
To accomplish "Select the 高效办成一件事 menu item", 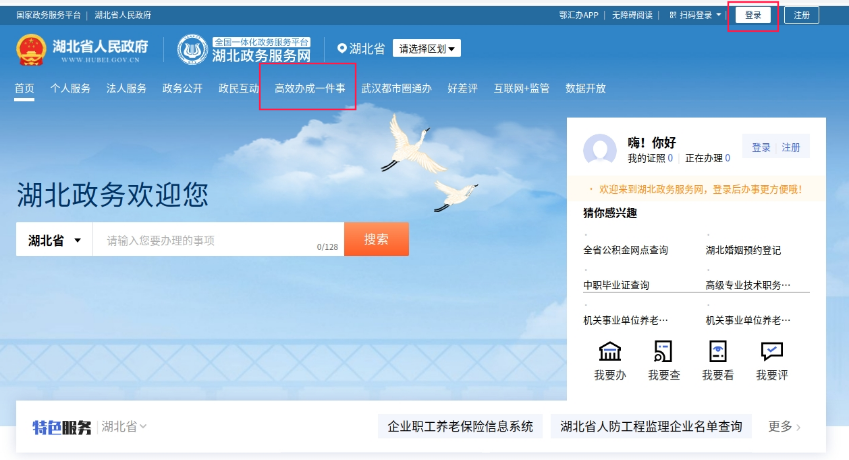I will click(310, 88).
